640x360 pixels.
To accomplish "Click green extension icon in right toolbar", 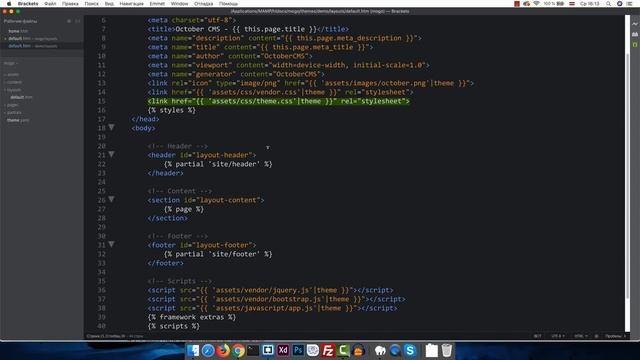I will [635, 44].
